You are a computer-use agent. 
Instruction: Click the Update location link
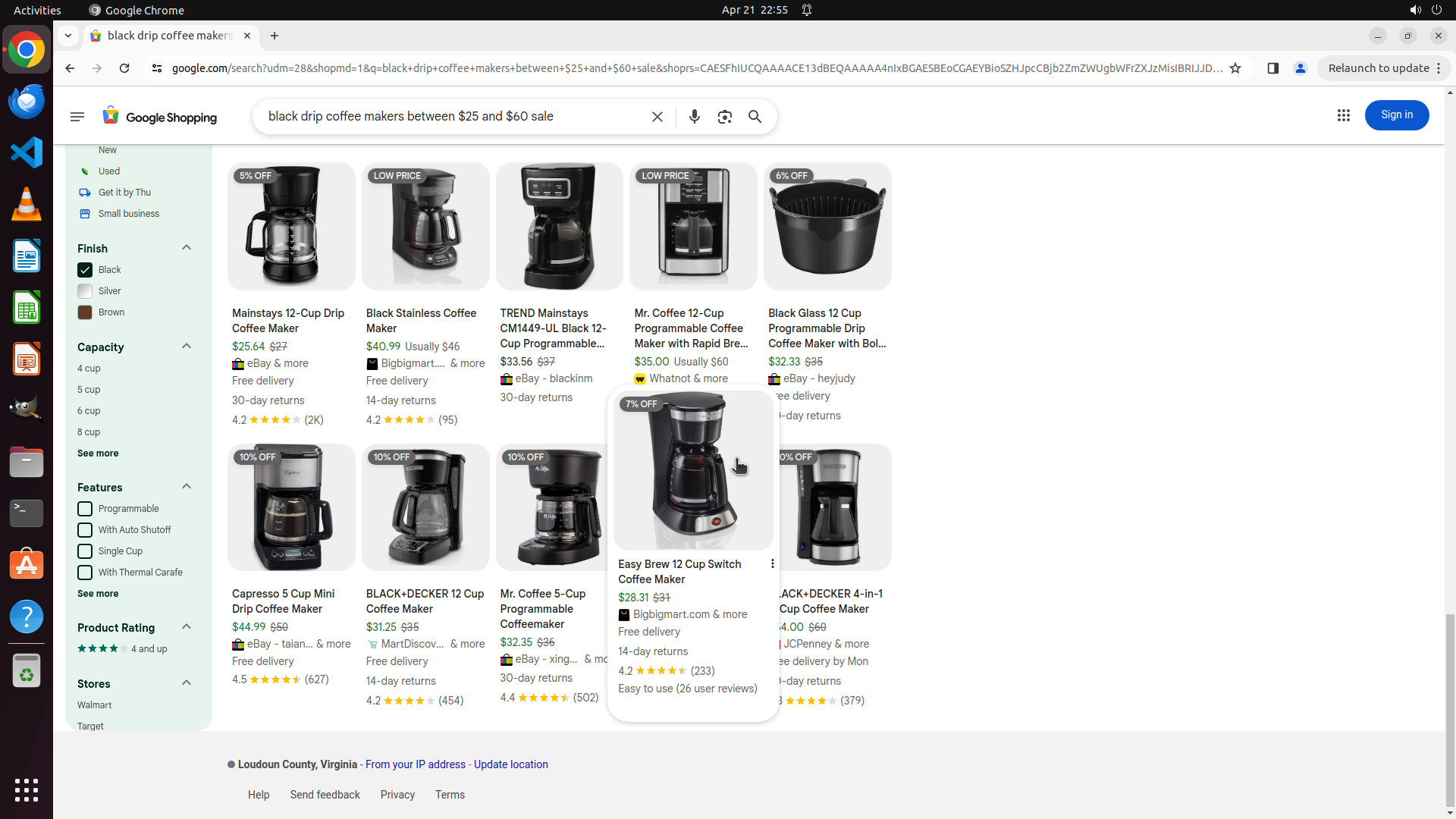(510, 764)
